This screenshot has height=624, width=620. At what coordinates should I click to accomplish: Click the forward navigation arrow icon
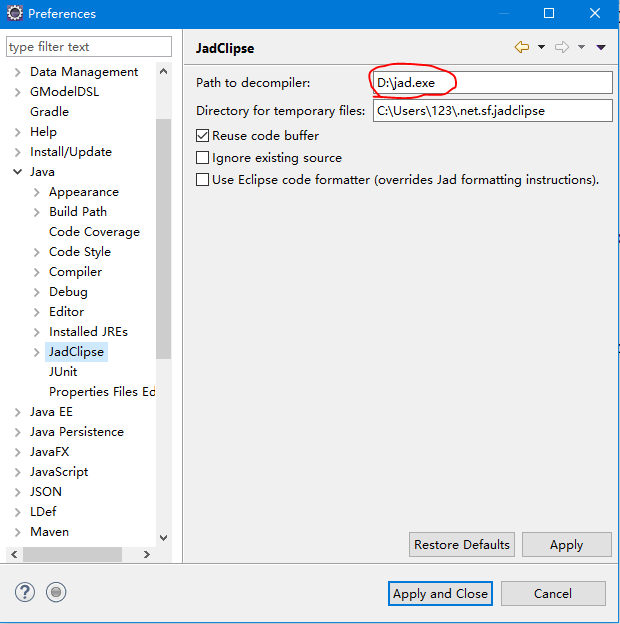[x=562, y=47]
